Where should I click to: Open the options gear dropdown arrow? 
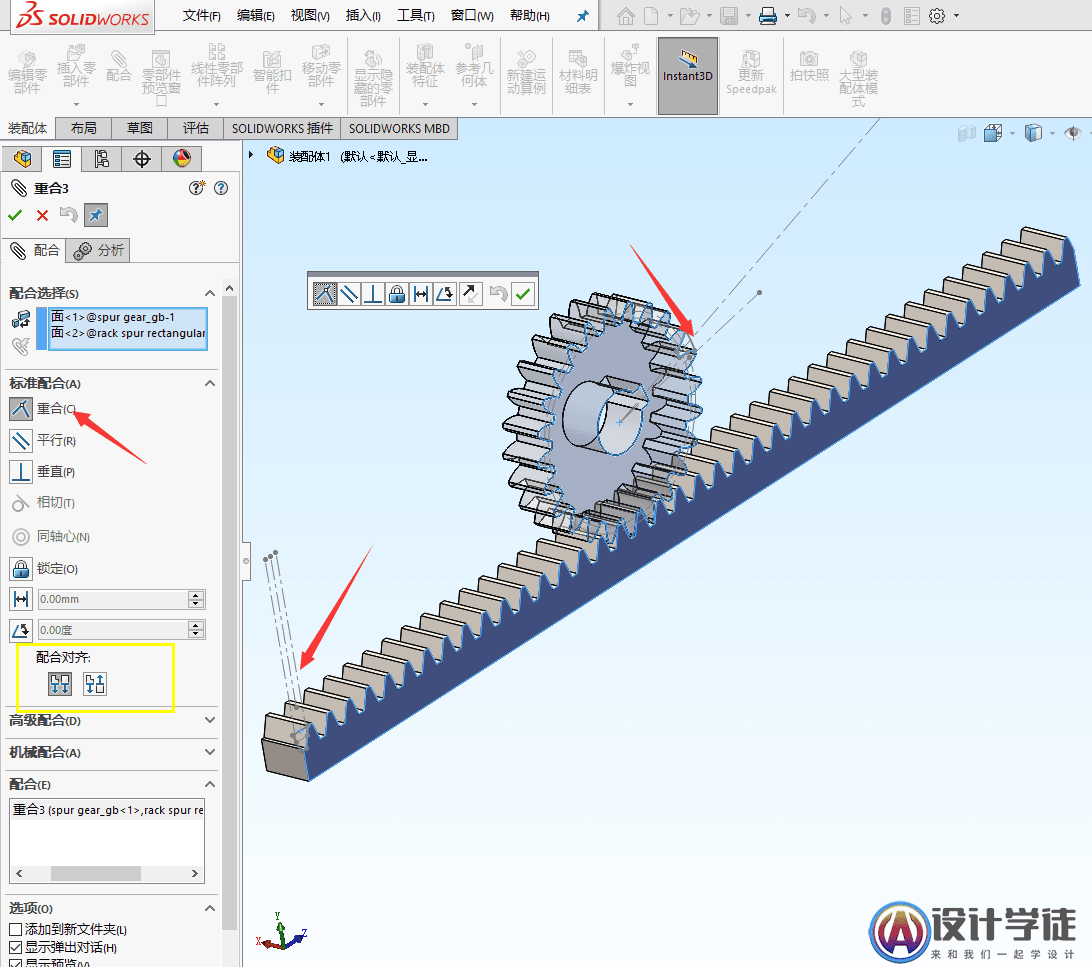click(x=957, y=16)
